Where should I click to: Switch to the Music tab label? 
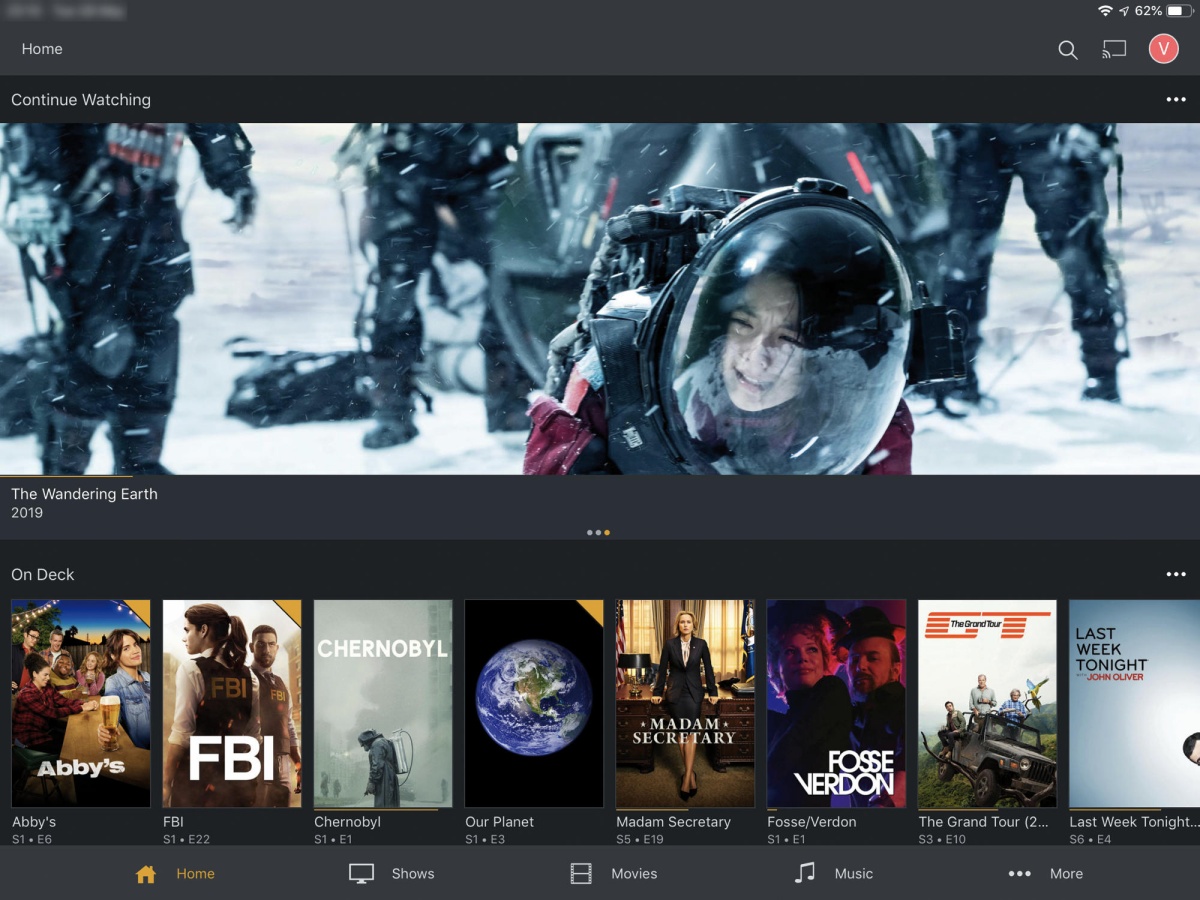click(854, 874)
